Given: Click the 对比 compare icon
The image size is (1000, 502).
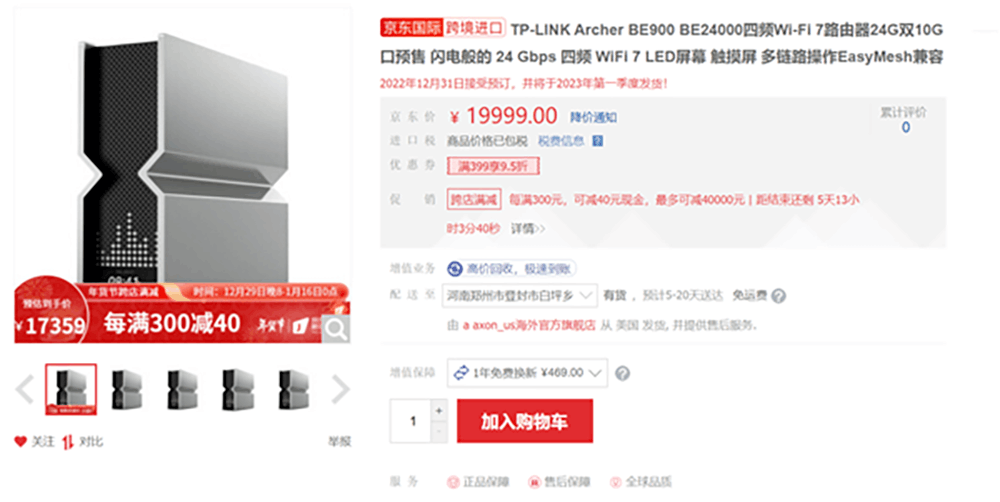Looking at the screenshot, I should (x=68, y=441).
